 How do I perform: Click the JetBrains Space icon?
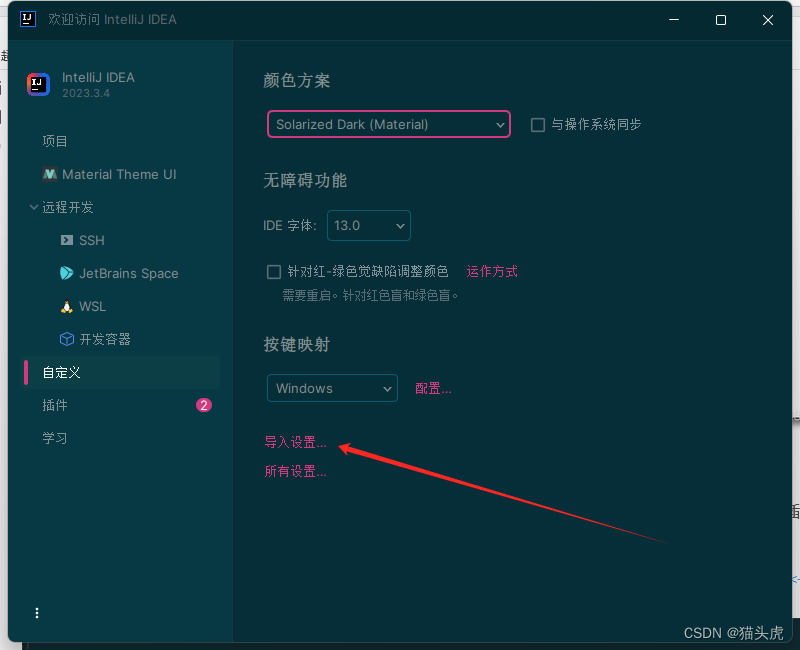pyautogui.click(x=67, y=273)
